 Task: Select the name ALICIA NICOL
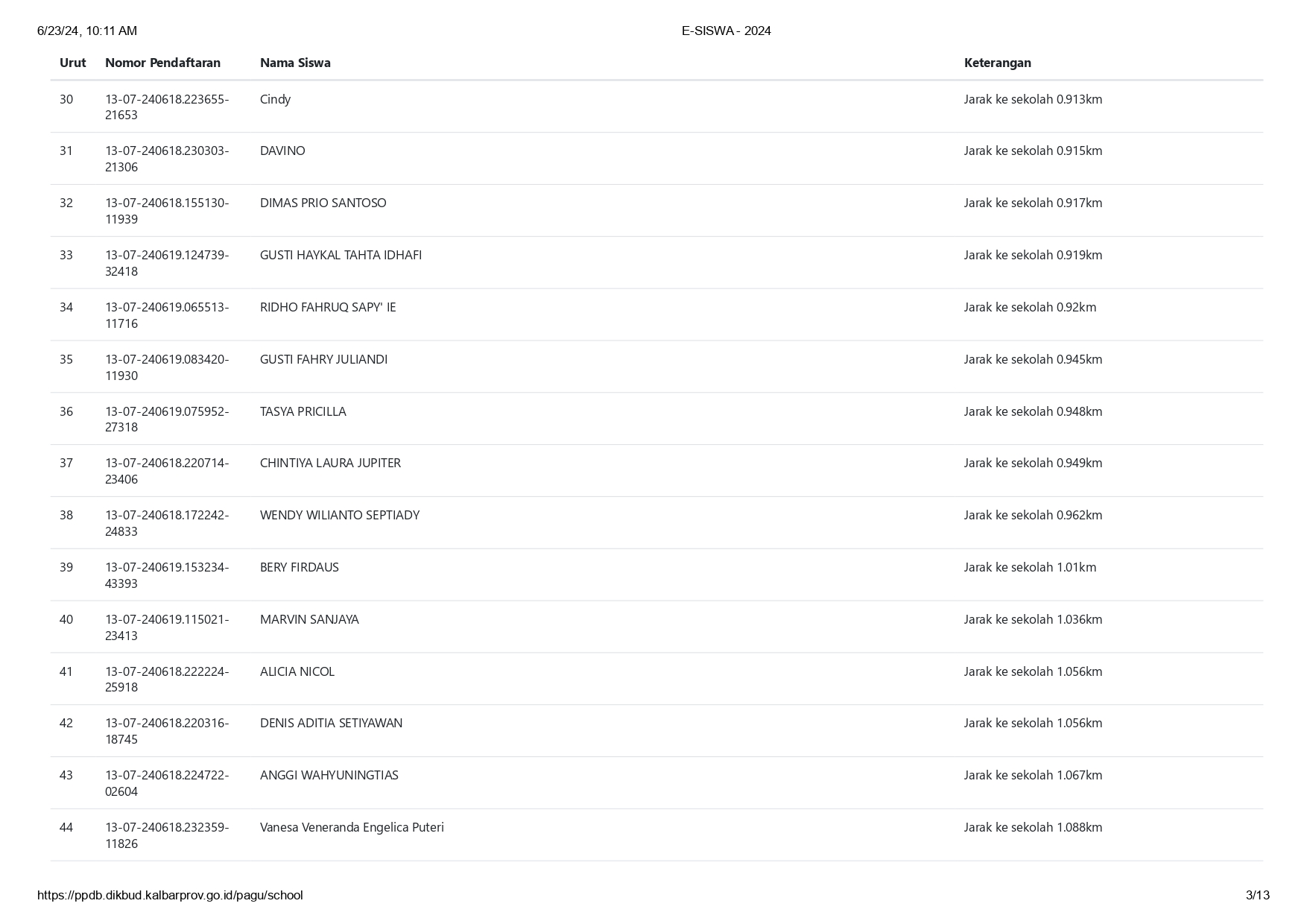(x=297, y=671)
